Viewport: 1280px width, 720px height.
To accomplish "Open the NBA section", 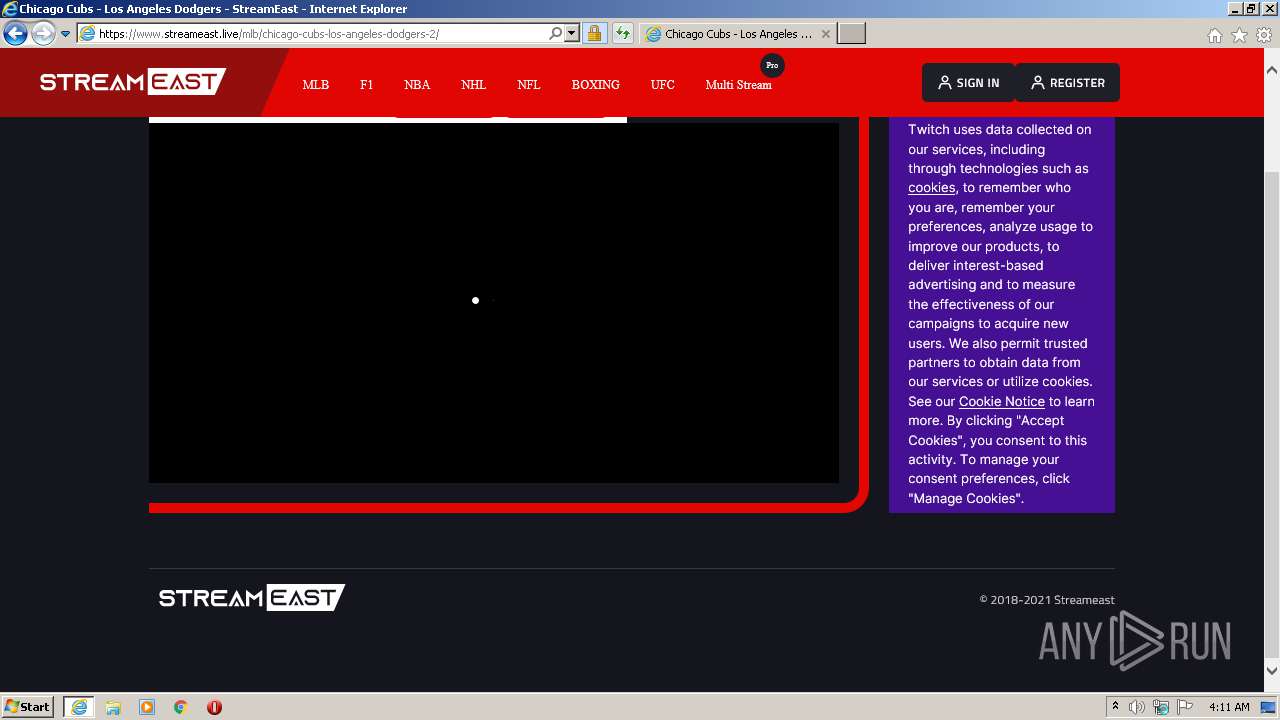I will coord(417,85).
